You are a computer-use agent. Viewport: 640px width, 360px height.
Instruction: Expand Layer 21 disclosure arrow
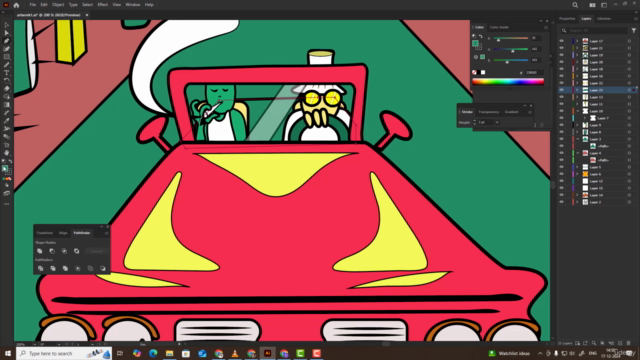tap(578, 48)
